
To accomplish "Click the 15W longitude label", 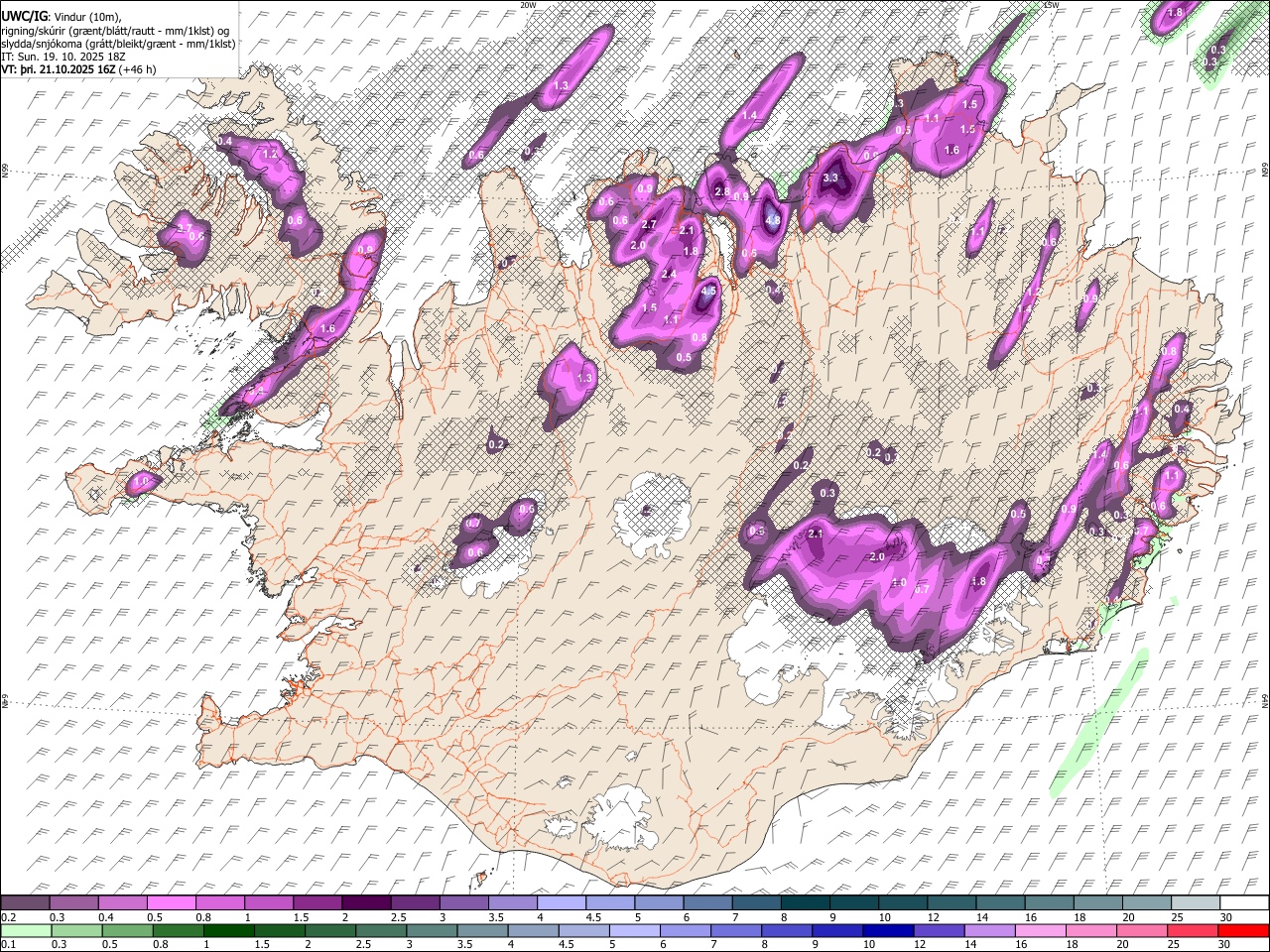I will [x=1051, y=5].
